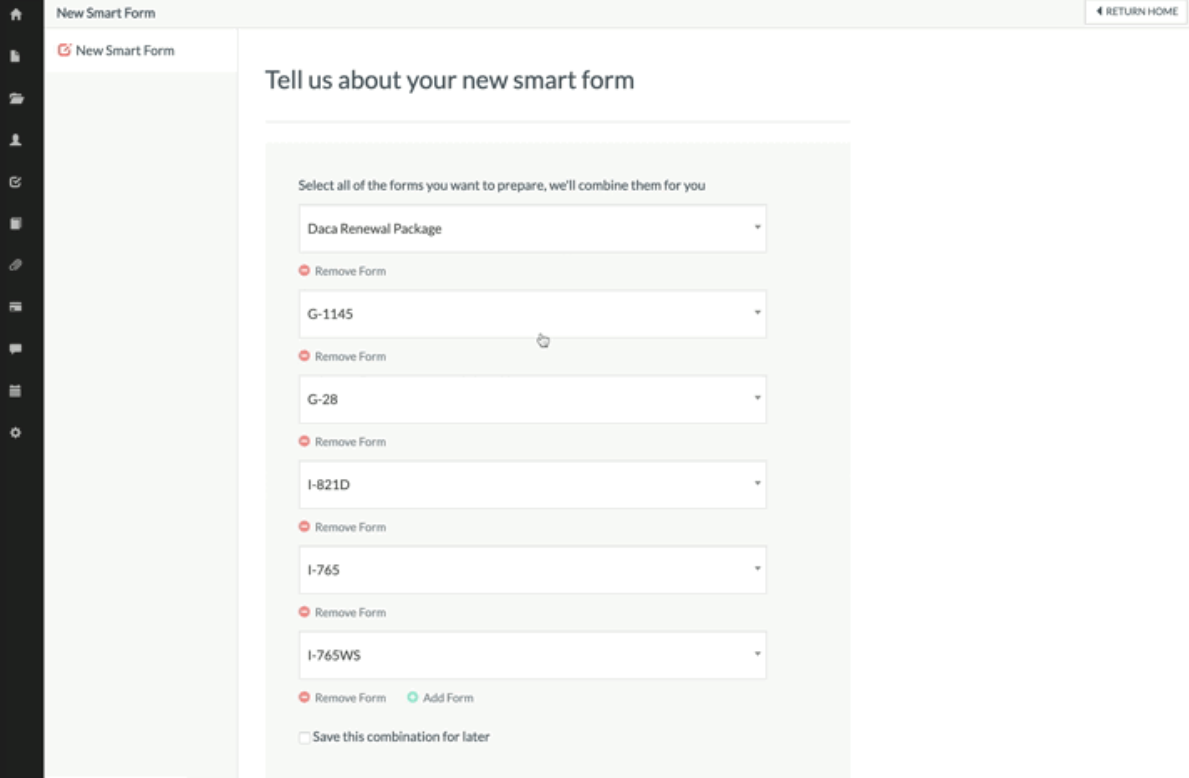The image size is (1189, 778).
Task: Expand the Daca Renewal Package dropdown
Action: [x=532, y=229]
